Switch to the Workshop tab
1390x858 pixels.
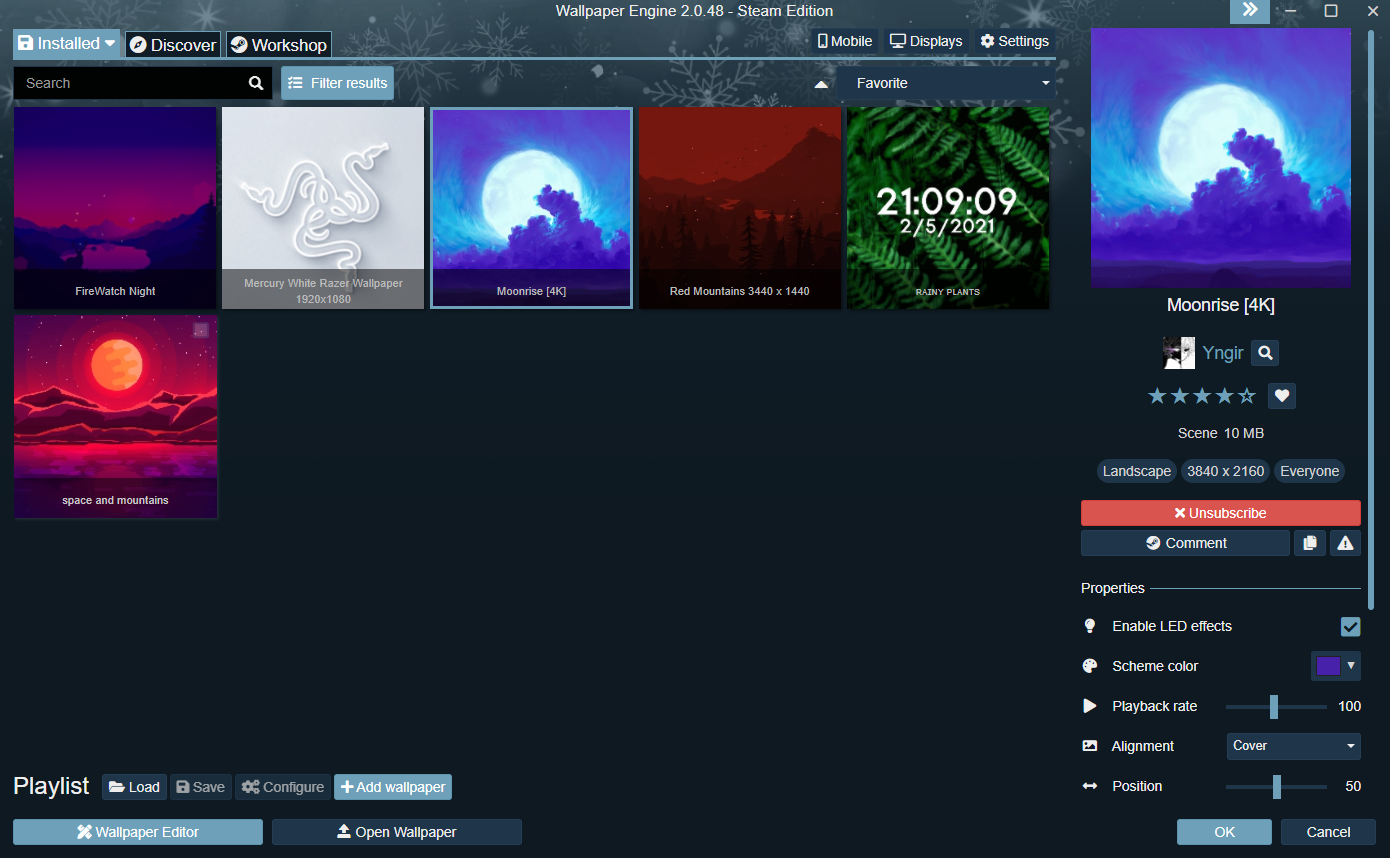(279, 45)
